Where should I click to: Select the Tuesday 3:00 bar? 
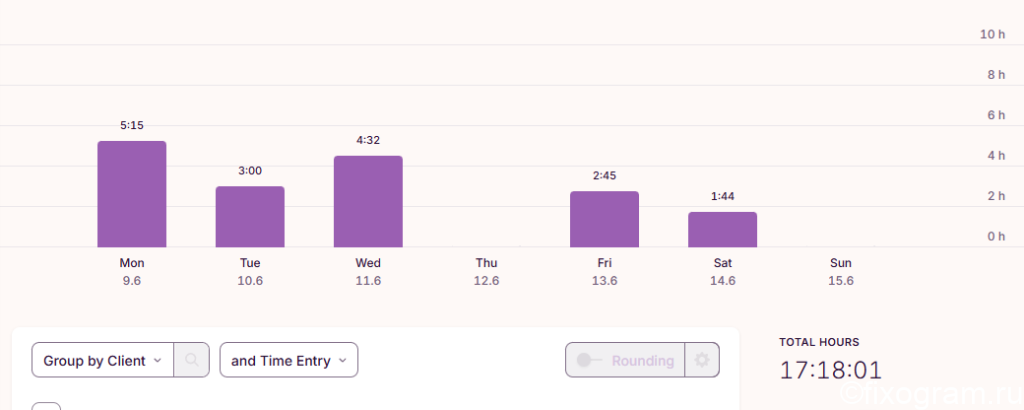250,217
